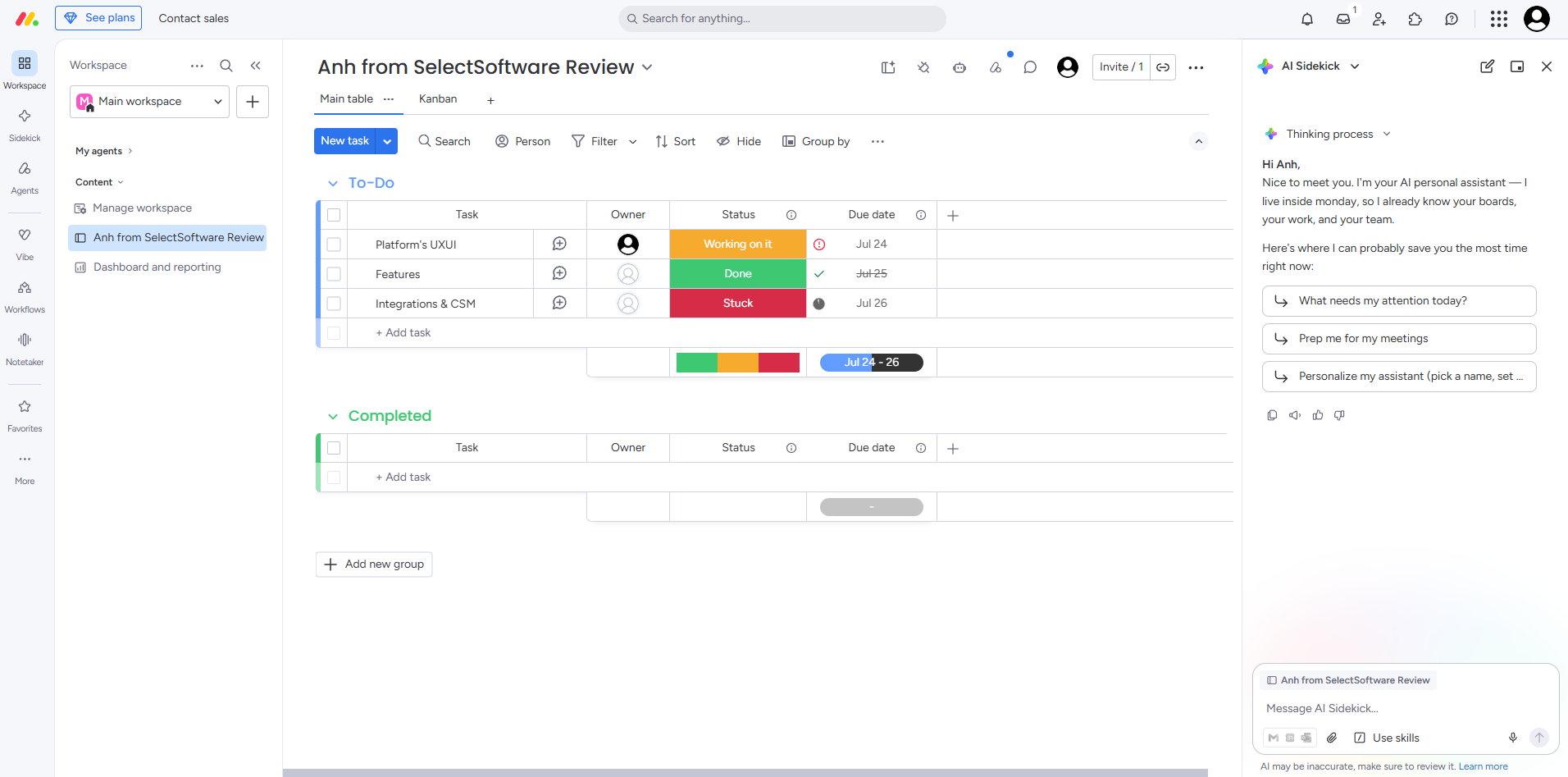The image size is (1568, 777).
Task: Click Add task in the To-Do group
Action: point(403,333)
